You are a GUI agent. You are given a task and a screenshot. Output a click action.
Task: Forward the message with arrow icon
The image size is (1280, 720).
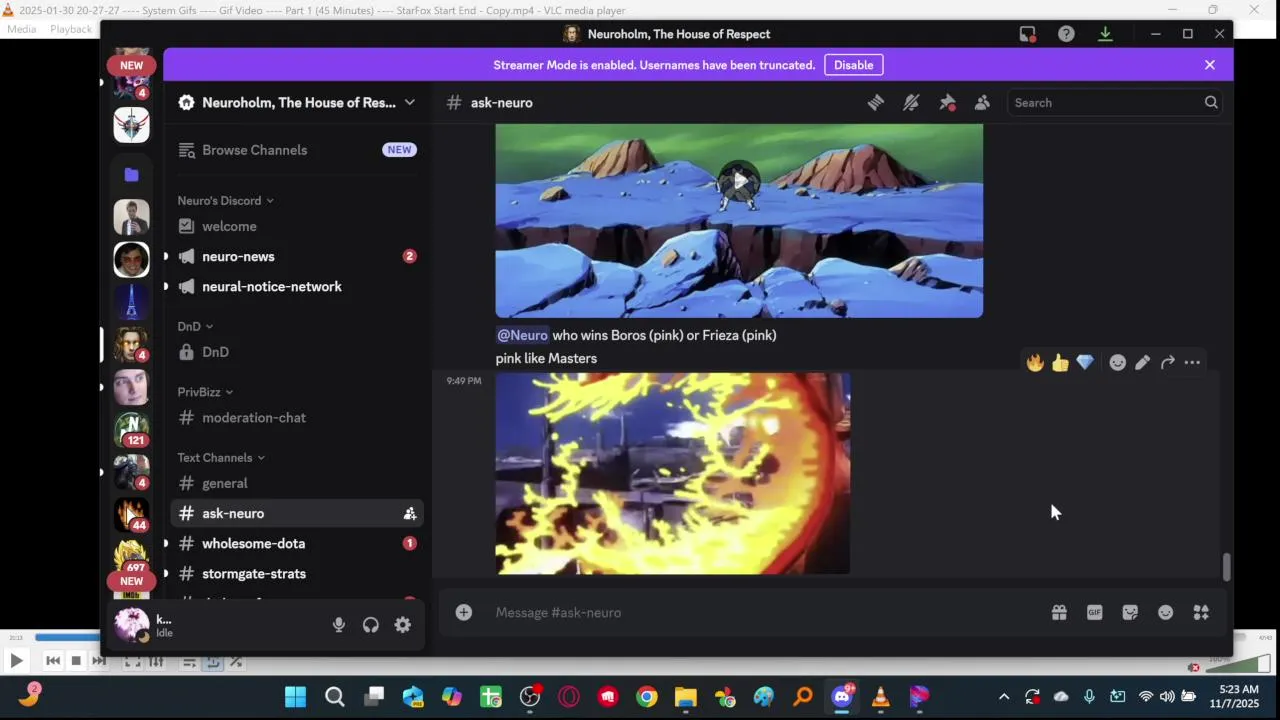(x=1167, y=362)
